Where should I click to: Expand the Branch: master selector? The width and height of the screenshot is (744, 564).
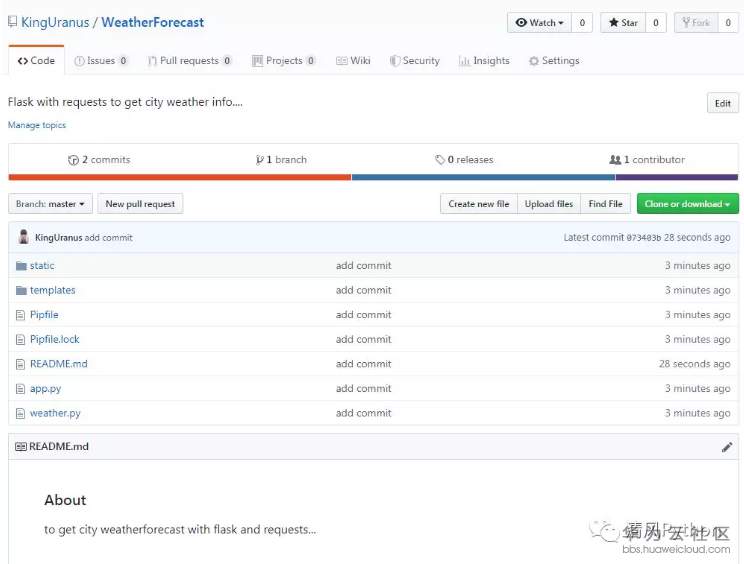(50, 204)
